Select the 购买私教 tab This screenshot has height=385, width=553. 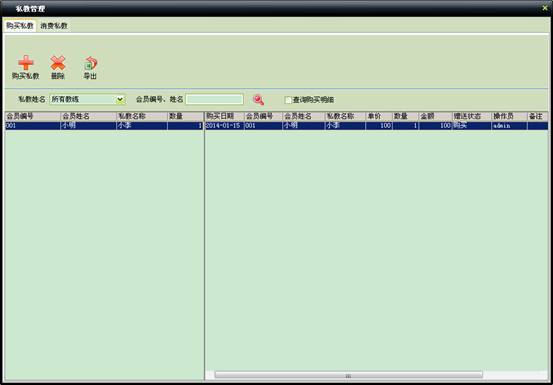(x=20, y=26)
